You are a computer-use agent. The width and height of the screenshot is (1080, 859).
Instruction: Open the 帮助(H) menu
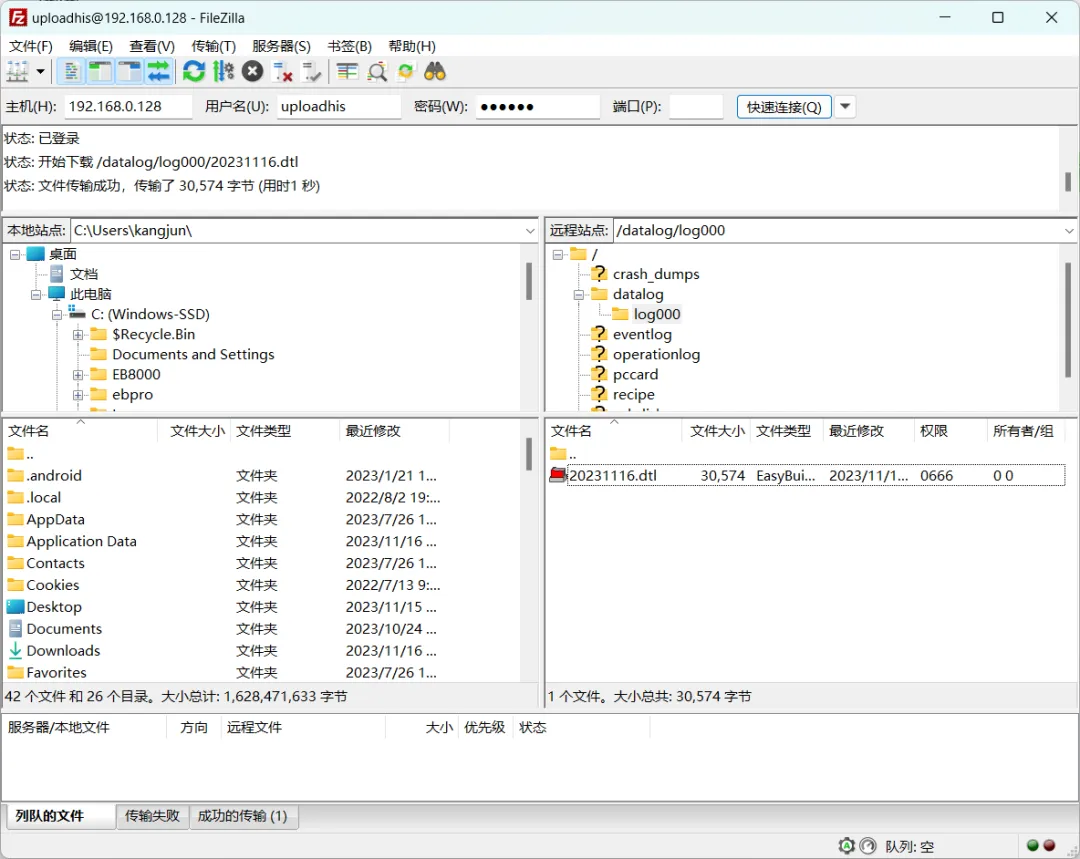pyautogui.click(x=412, y=46)
